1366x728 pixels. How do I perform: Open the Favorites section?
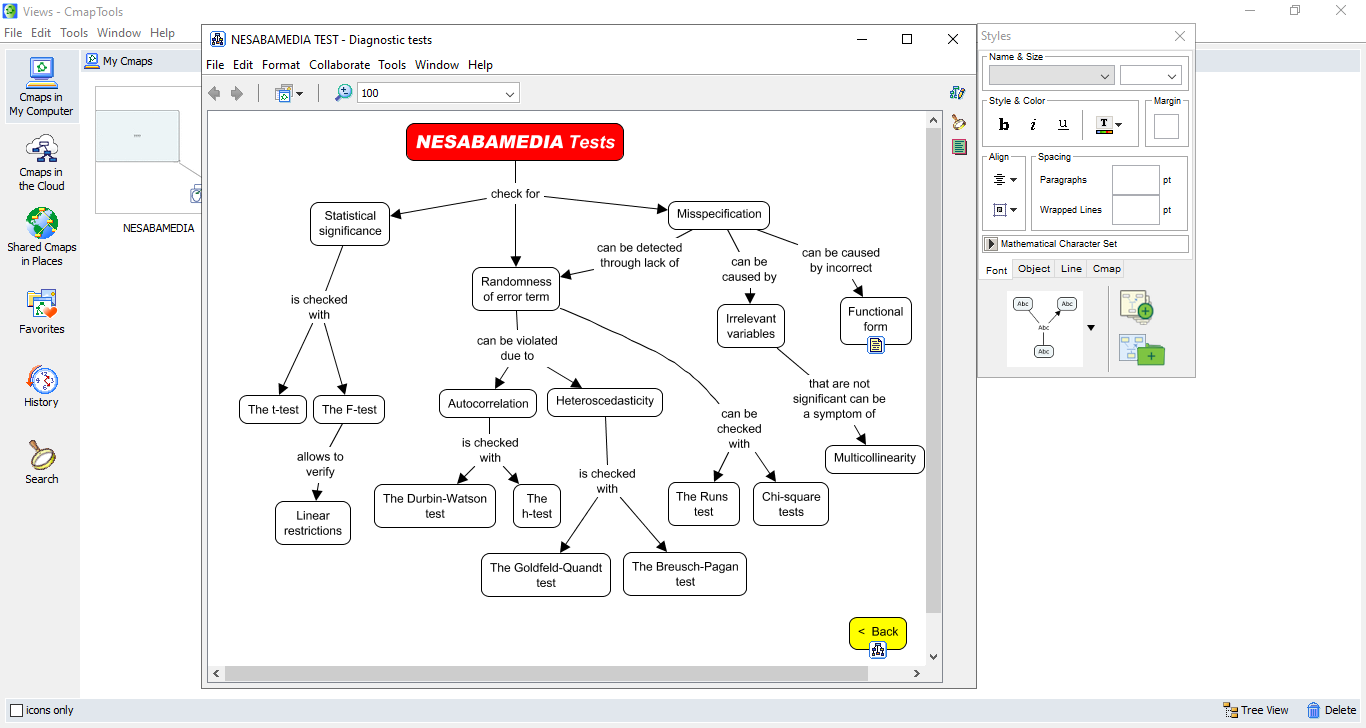pyautogui.click(x=41, y=312)
